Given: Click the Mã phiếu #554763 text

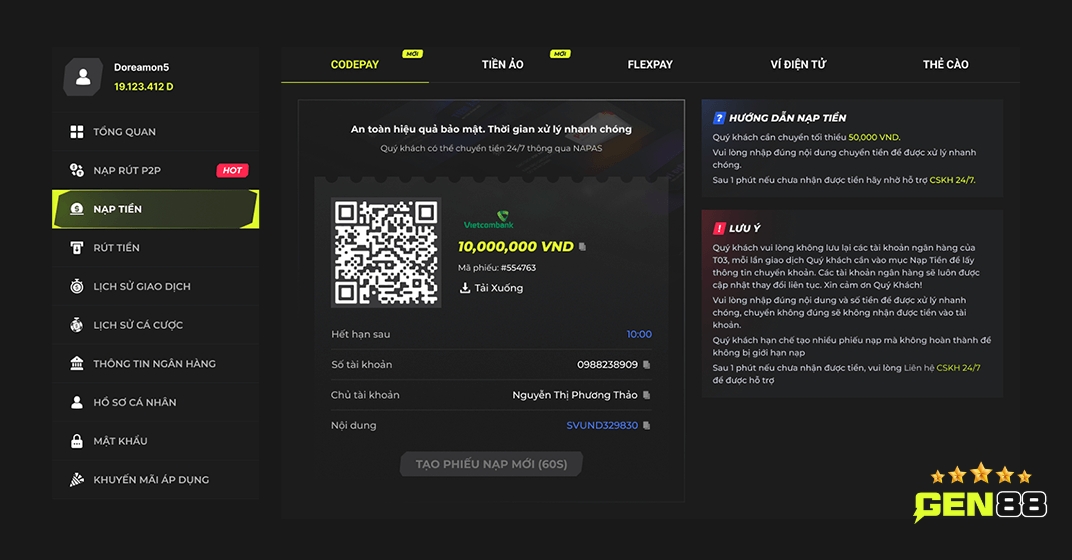Looking at the screenshot, I should pos(497,268).
